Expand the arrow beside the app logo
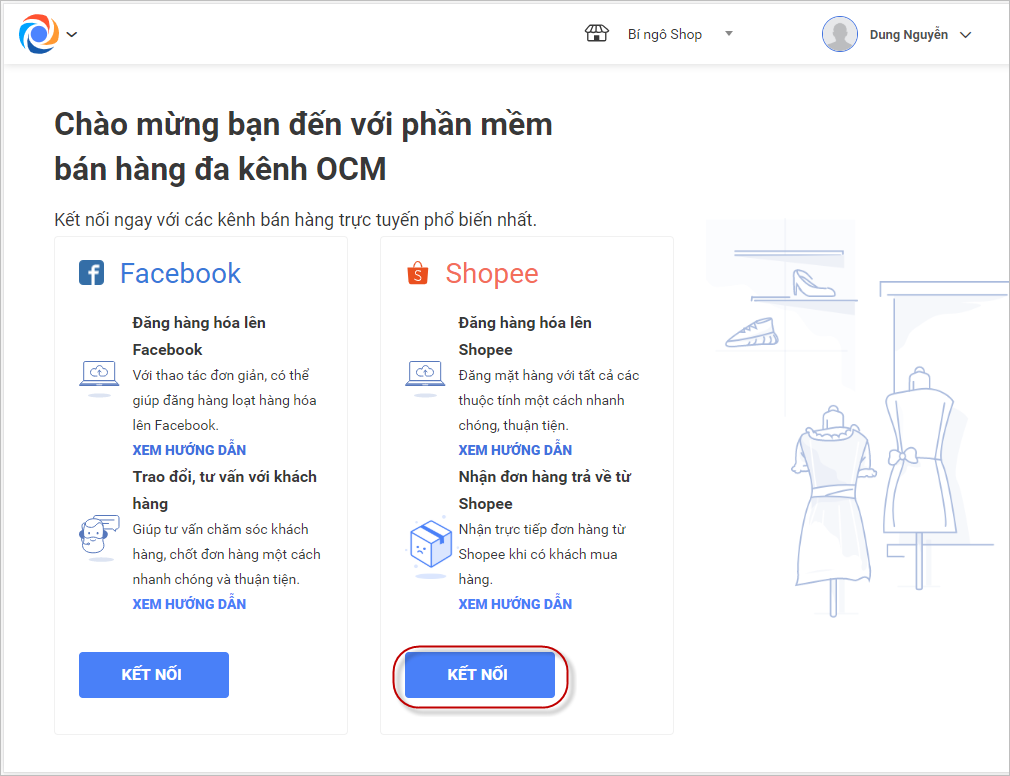This screenshot has width=1010, height=776. pyautogui.click(x=72, y=35)
